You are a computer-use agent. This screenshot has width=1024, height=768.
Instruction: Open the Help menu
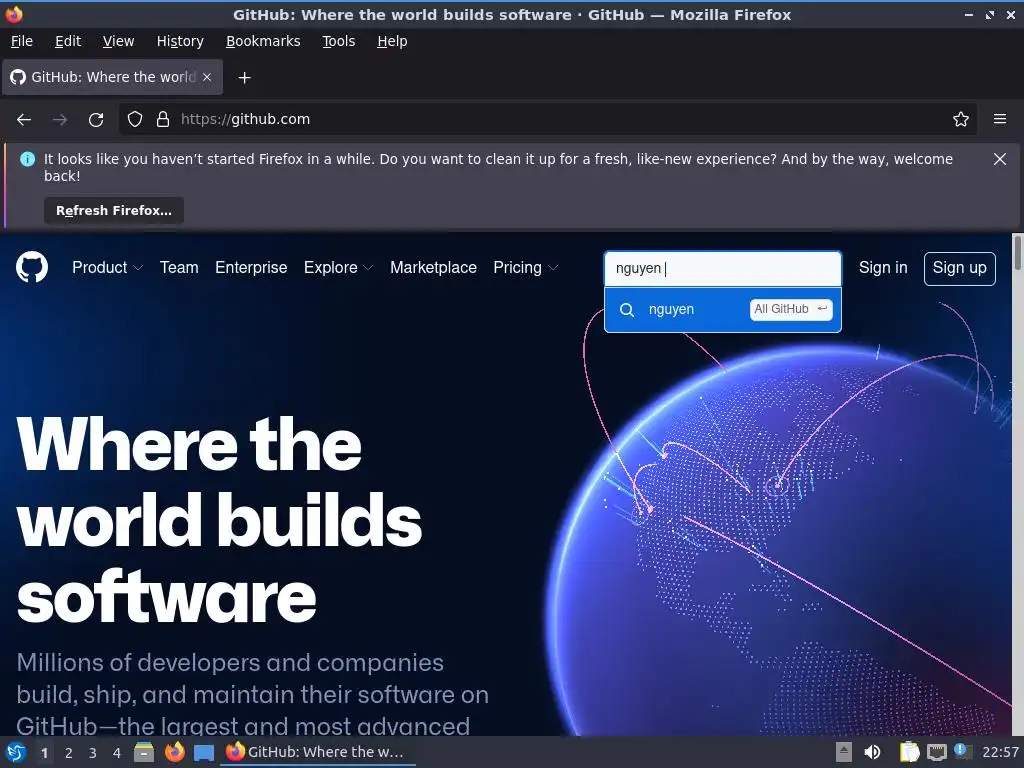392,41
